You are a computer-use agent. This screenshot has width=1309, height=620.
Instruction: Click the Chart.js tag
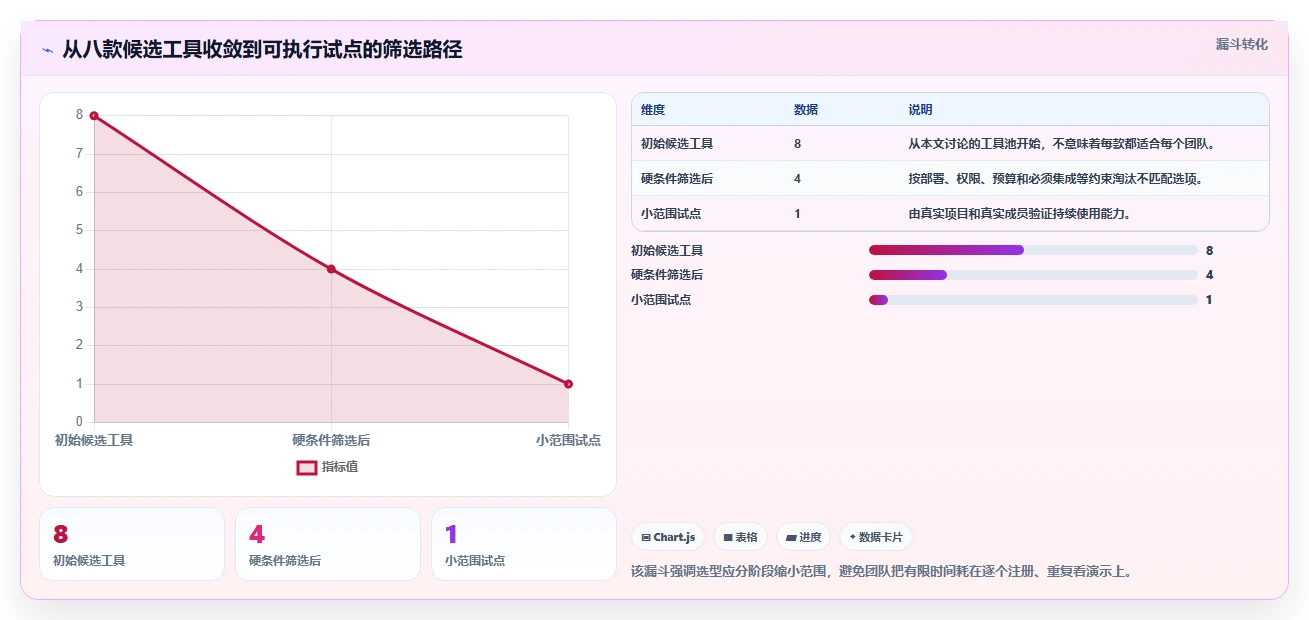[668, 537]
